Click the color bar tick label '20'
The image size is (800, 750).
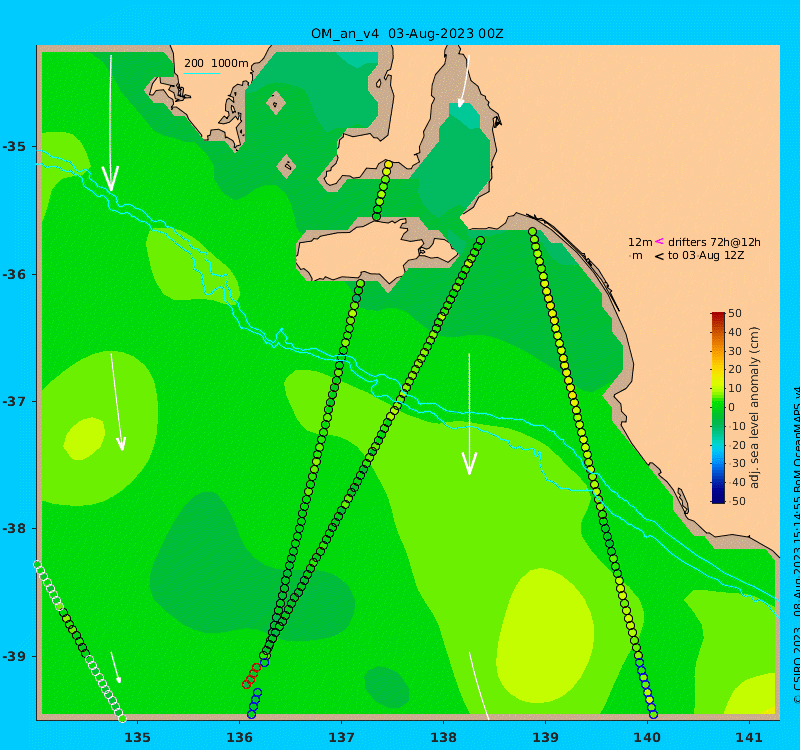pyautogui.click(x=735, y=369)
